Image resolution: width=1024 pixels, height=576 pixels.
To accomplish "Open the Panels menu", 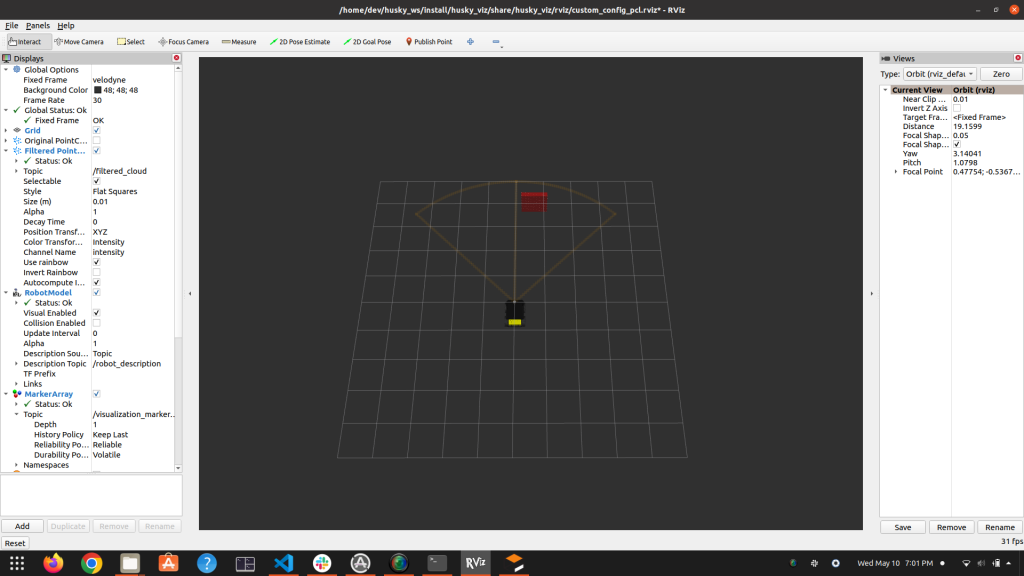I will (x=38, y=25).
